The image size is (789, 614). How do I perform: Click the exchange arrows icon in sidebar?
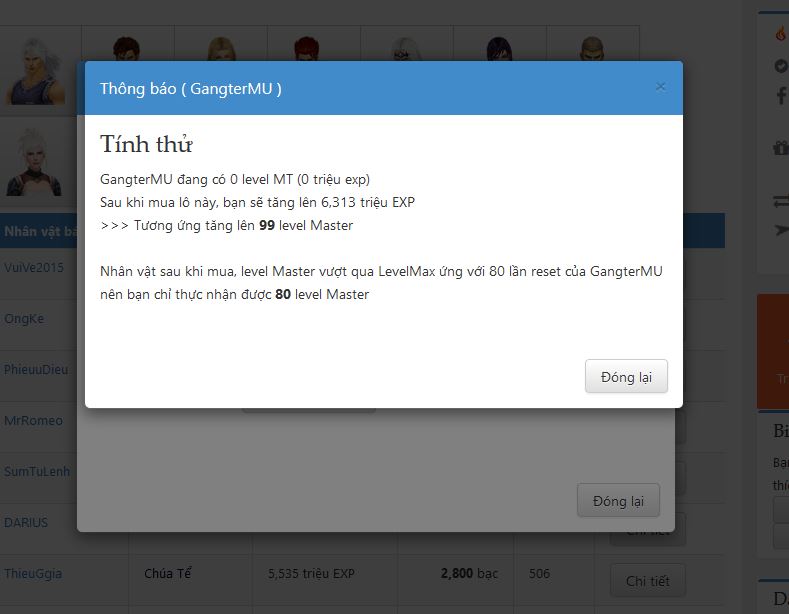point(781,201)
